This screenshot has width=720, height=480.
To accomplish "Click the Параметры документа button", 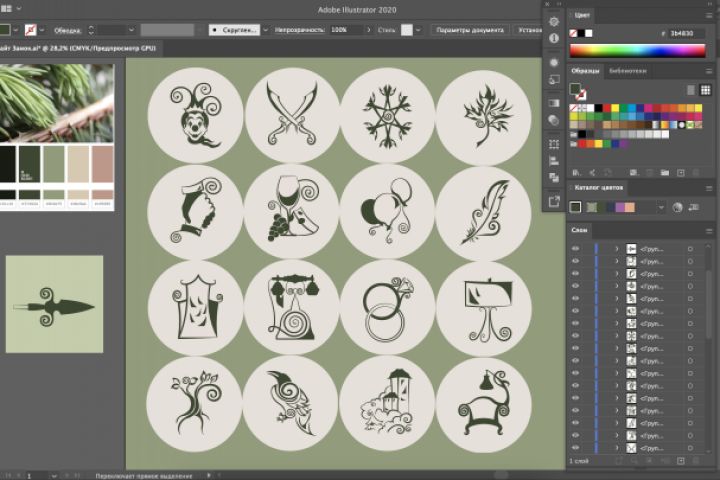I will coord(470,30).
